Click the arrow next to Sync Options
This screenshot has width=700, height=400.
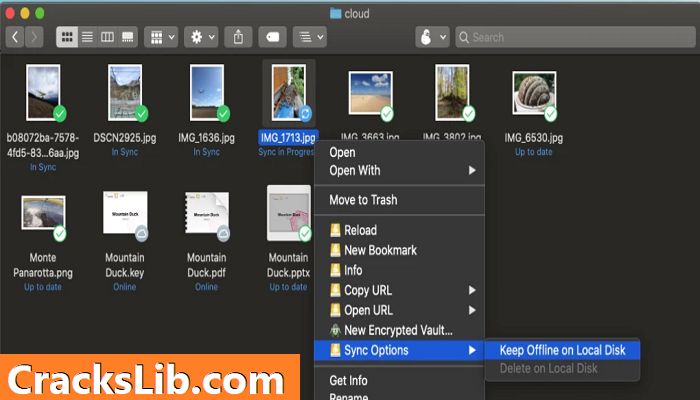(472, 350)
